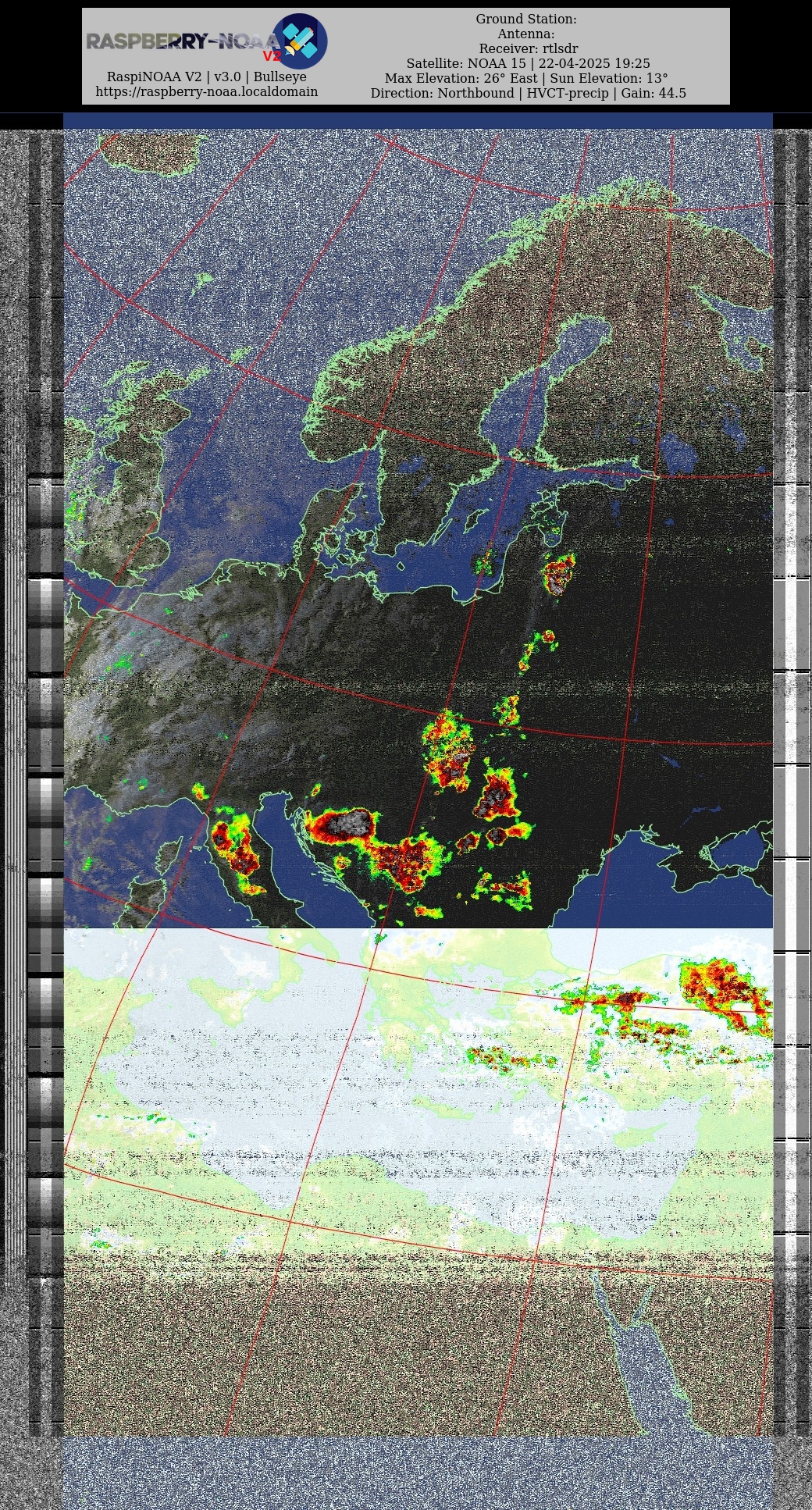Click the satellite logo icon in the header

(x=299, y=41)
